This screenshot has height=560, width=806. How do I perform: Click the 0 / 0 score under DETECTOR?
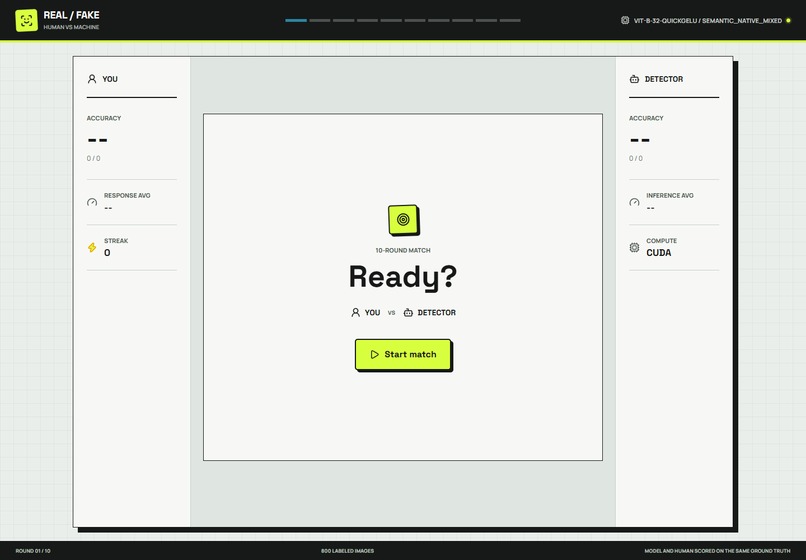(636, 158)
